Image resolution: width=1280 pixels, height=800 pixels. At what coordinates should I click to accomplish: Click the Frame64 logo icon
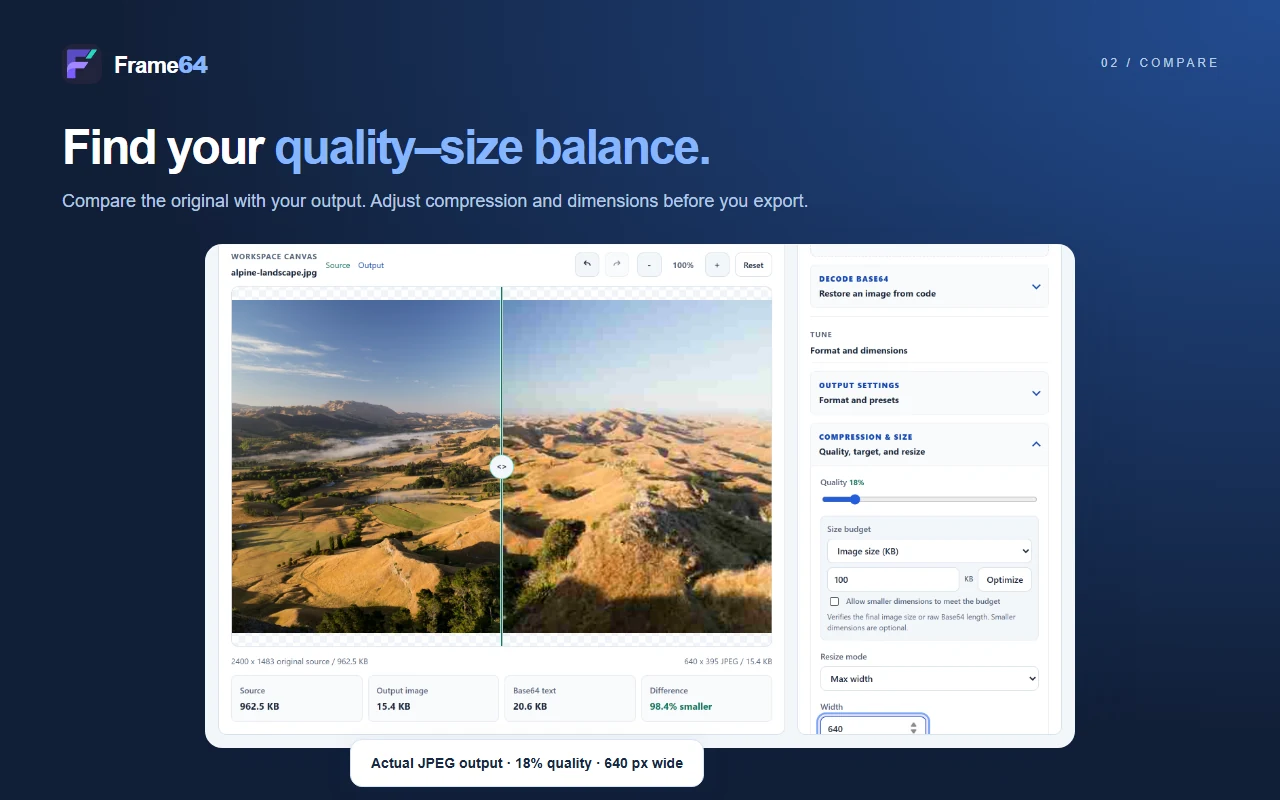click(x=83, y=65)
